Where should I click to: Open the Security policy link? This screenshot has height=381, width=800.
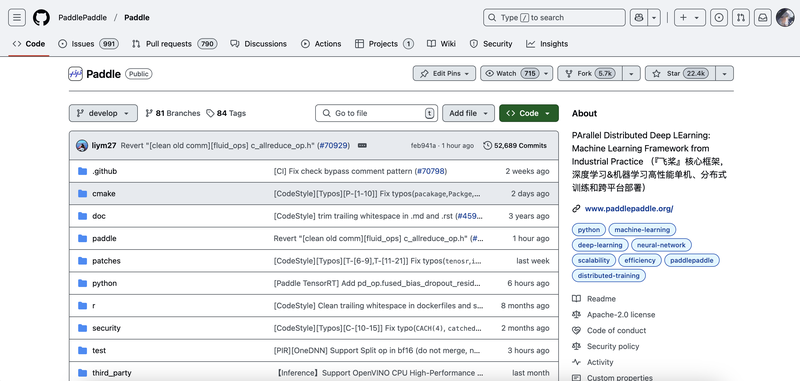(613, 346)
